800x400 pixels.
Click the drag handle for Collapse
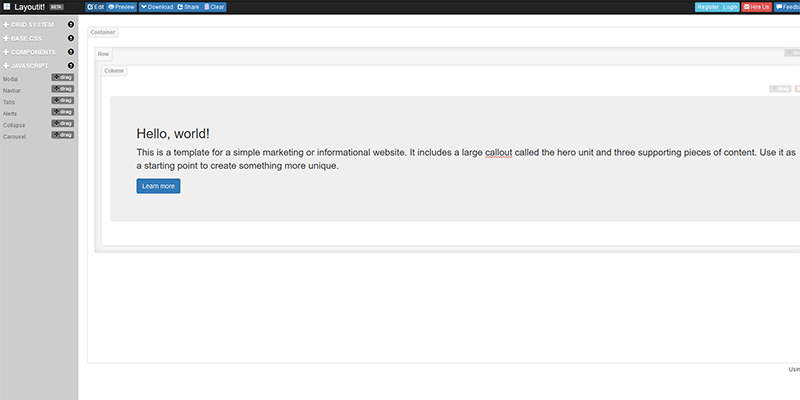click(x=62, y=123)
